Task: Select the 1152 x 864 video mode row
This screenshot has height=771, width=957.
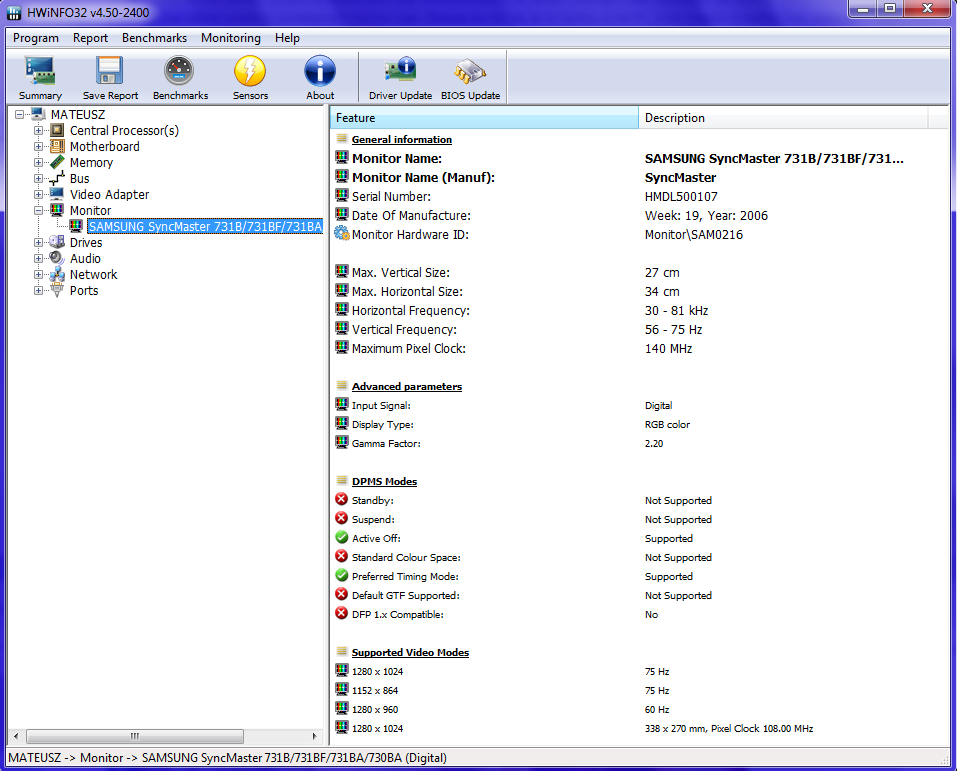Action: point(639,690)
